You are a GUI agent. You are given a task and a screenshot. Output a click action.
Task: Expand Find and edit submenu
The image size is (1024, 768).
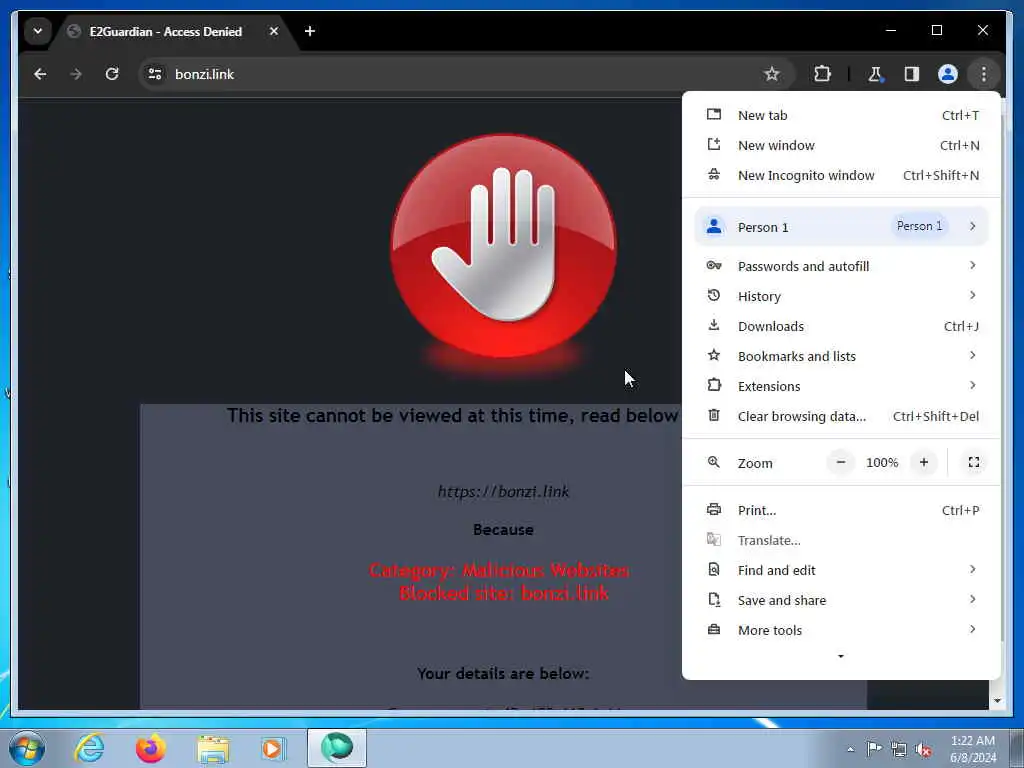pos(841,570)
